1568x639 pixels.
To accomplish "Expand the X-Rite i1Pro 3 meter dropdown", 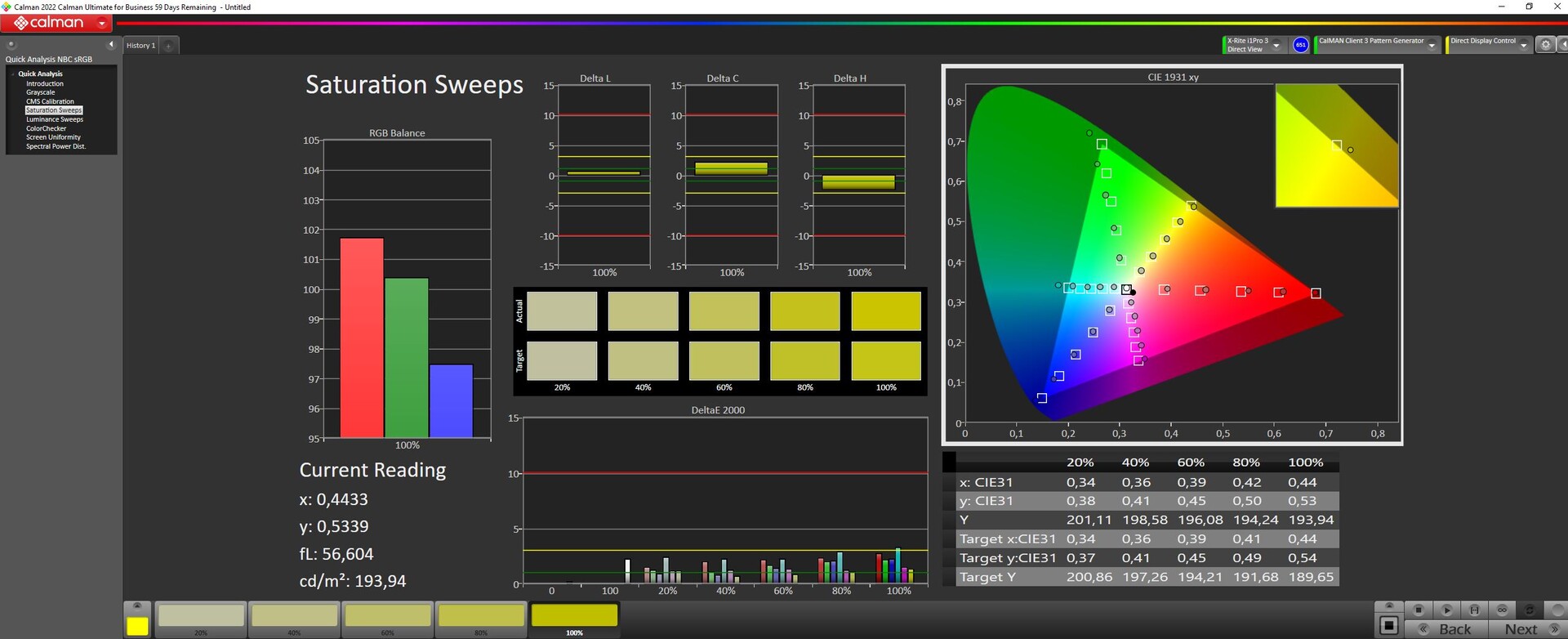I will pyautogui.click(x=1276, y=46).
